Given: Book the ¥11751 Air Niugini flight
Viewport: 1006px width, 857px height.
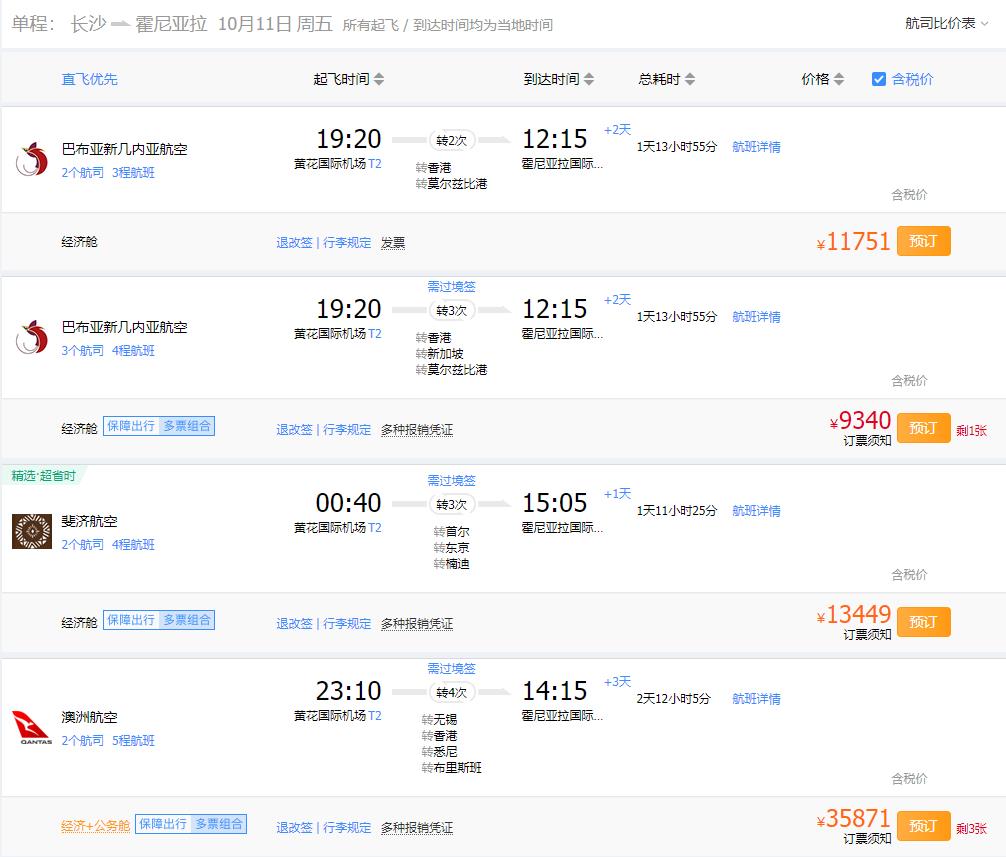Looking at the screenshot, I should click(x=923, y=241).
